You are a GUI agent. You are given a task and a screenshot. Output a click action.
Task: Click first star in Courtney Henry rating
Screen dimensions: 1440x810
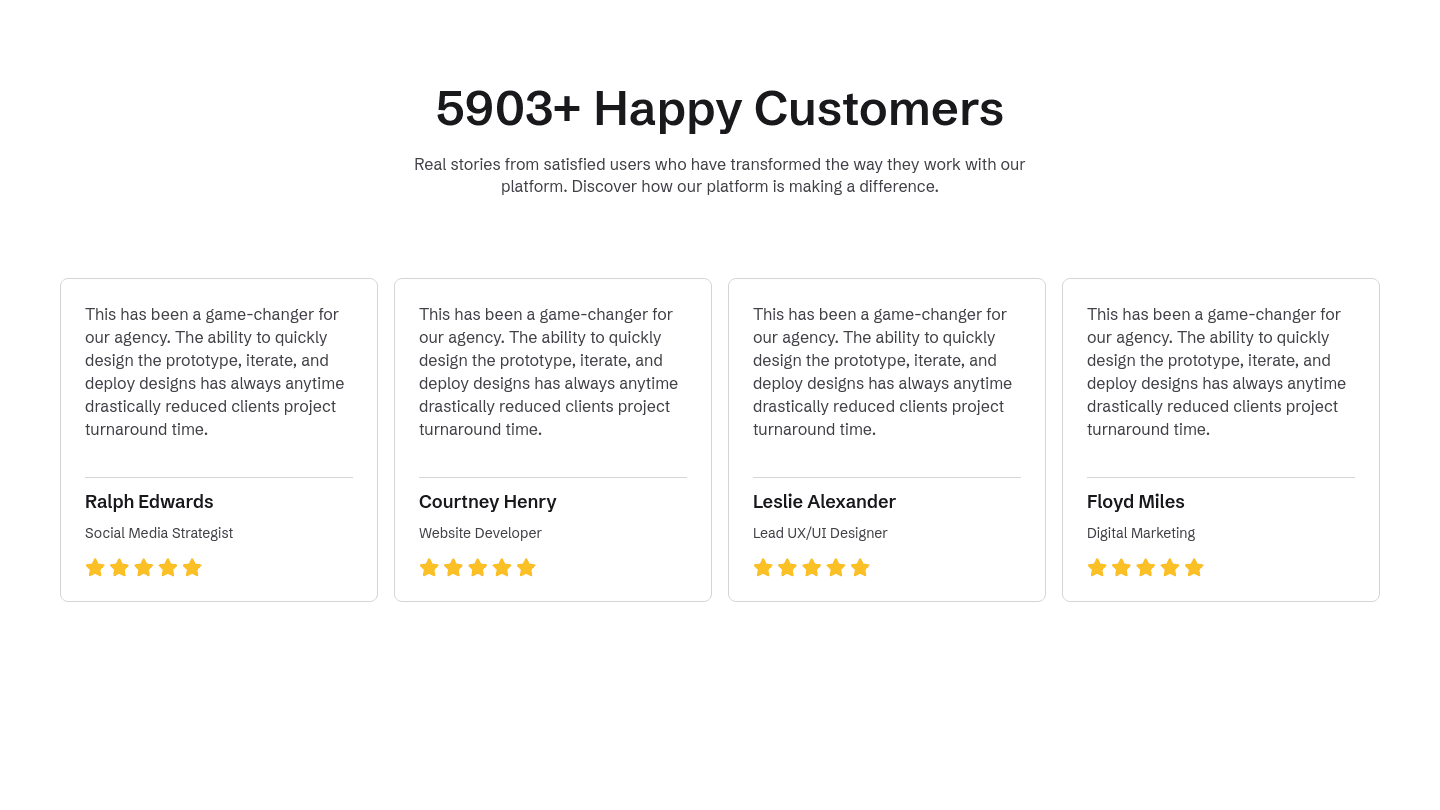(429, 568)
